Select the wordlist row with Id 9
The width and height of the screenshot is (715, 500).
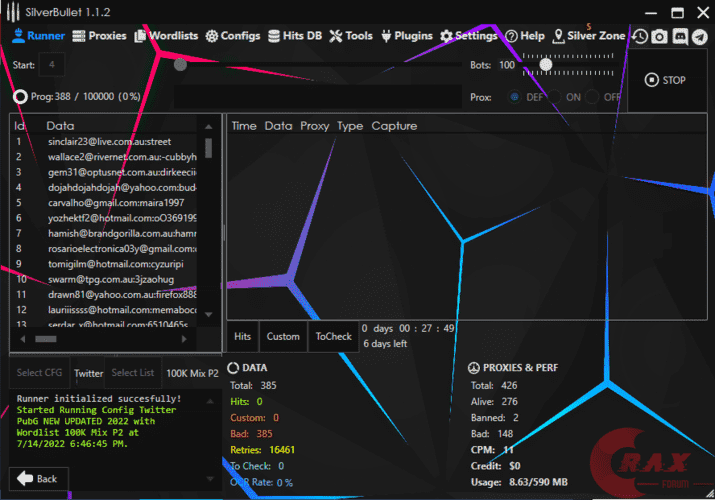tap(105, 264)
